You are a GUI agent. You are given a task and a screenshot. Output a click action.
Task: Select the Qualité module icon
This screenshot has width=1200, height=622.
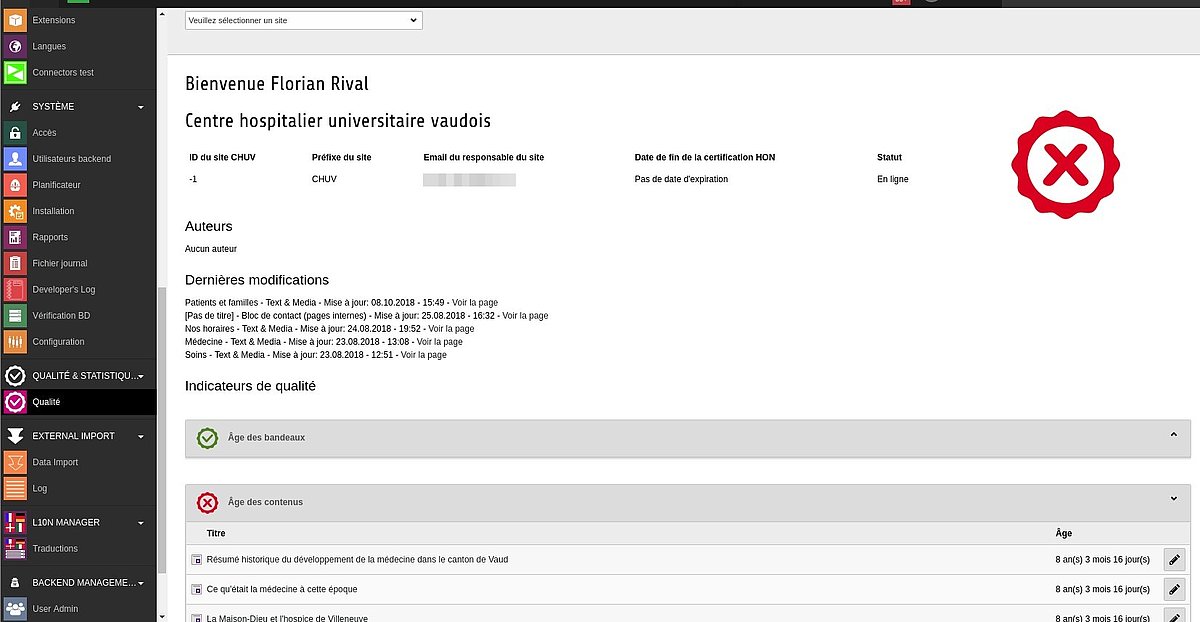(14, 402)
